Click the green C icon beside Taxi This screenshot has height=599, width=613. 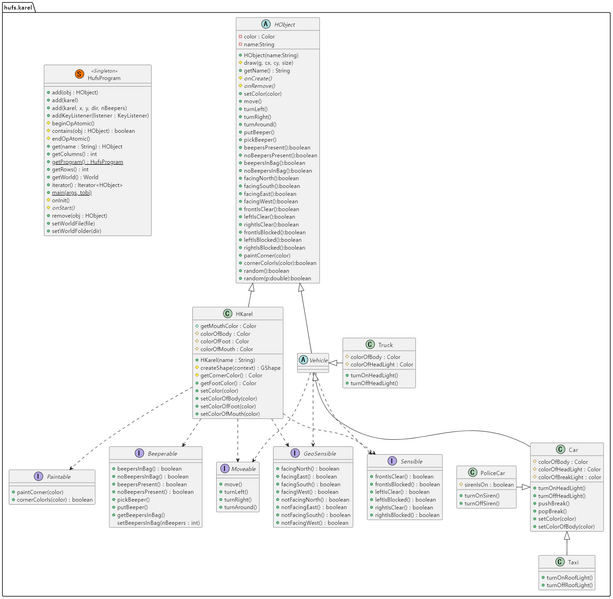click(559, 562)
